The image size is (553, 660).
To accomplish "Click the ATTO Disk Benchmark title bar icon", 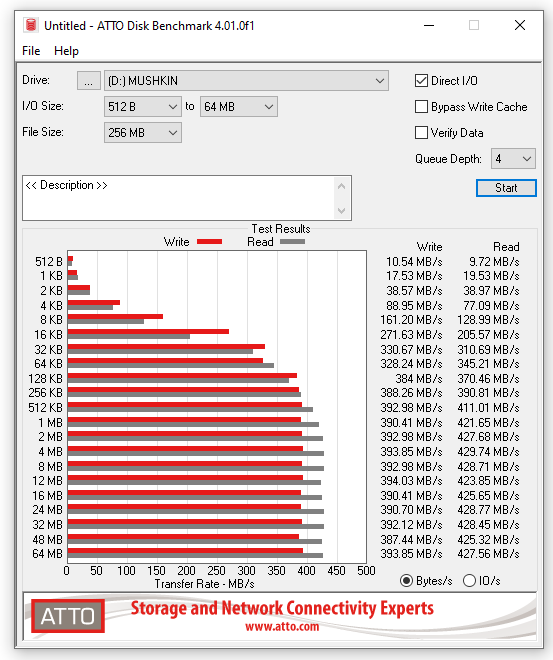I will coord(31,25).
